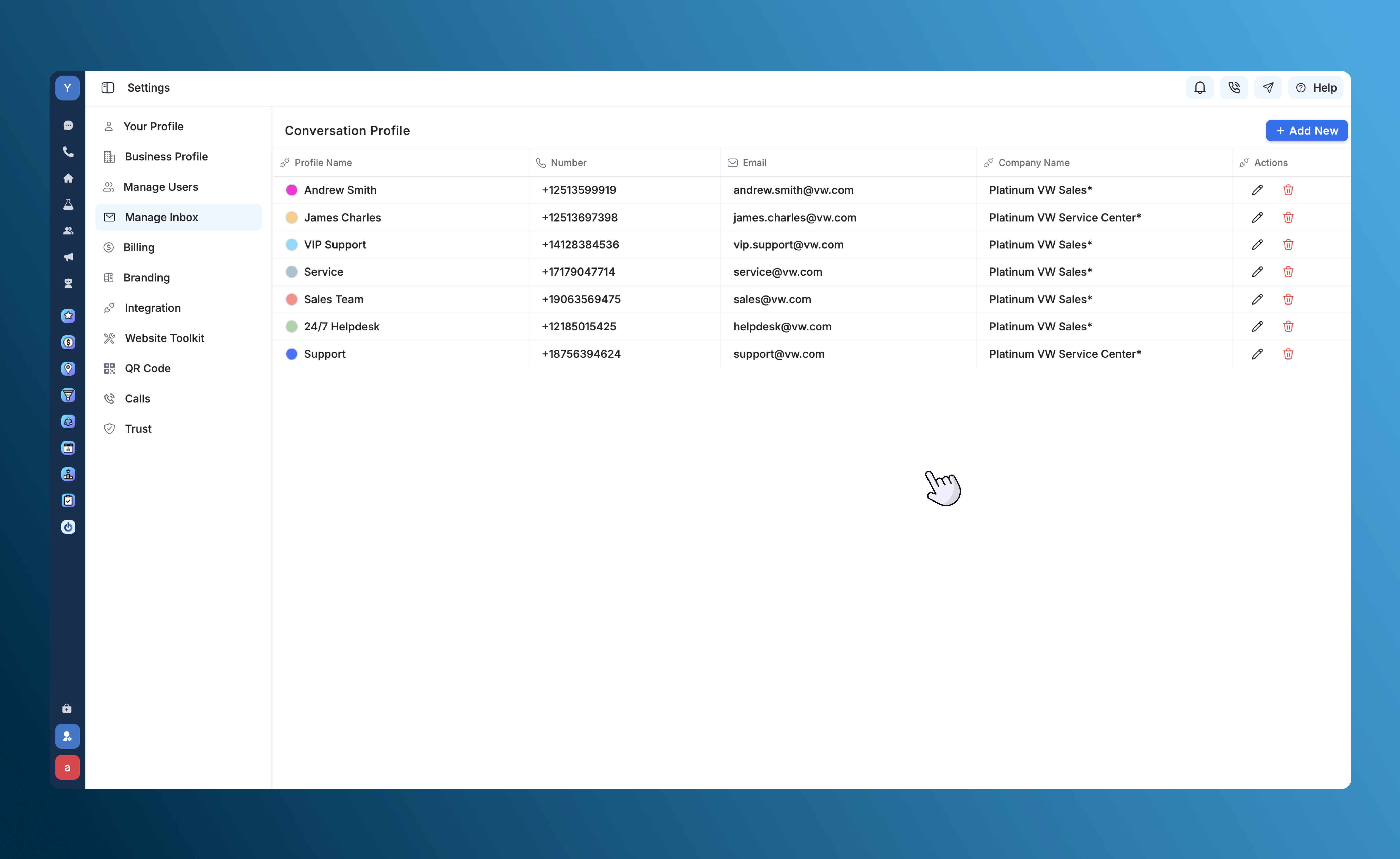Viewport: 1400px width, 859px height.
Task: Click the paper plane send icon
Action: 1268,87
